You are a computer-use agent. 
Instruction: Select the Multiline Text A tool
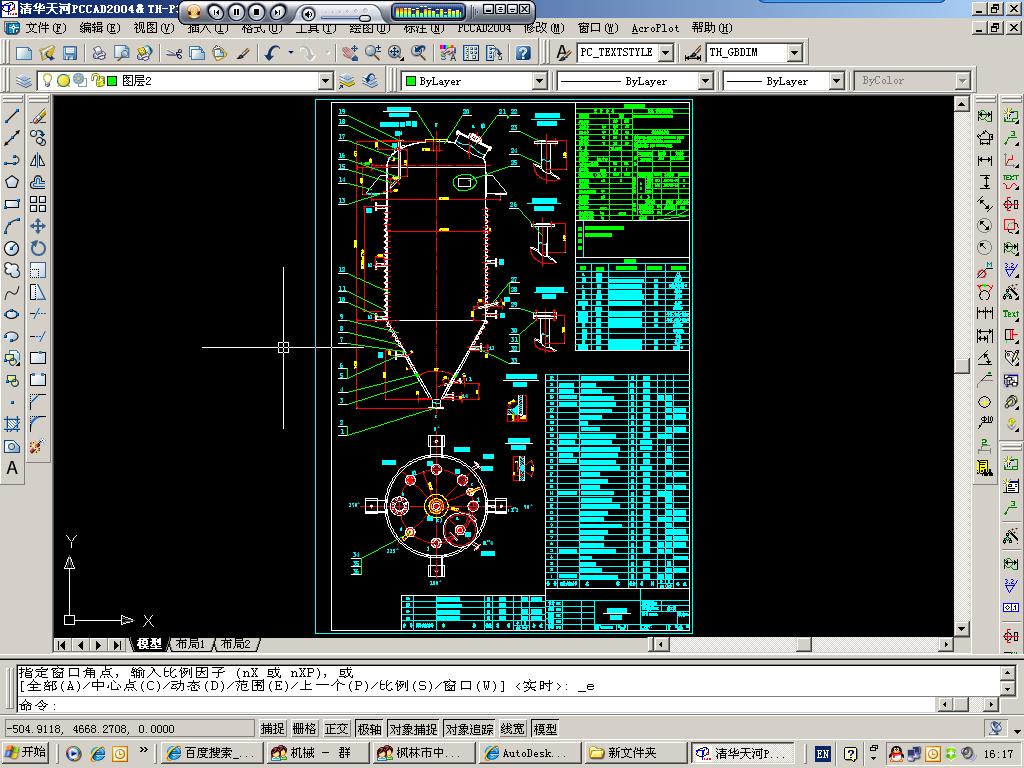click(12, 468)
